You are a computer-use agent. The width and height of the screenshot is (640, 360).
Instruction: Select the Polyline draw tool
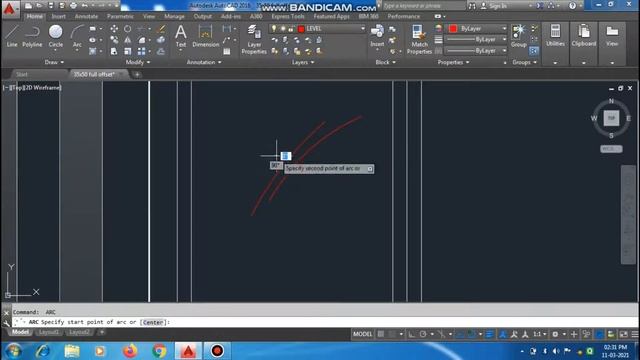coord(32,36)
